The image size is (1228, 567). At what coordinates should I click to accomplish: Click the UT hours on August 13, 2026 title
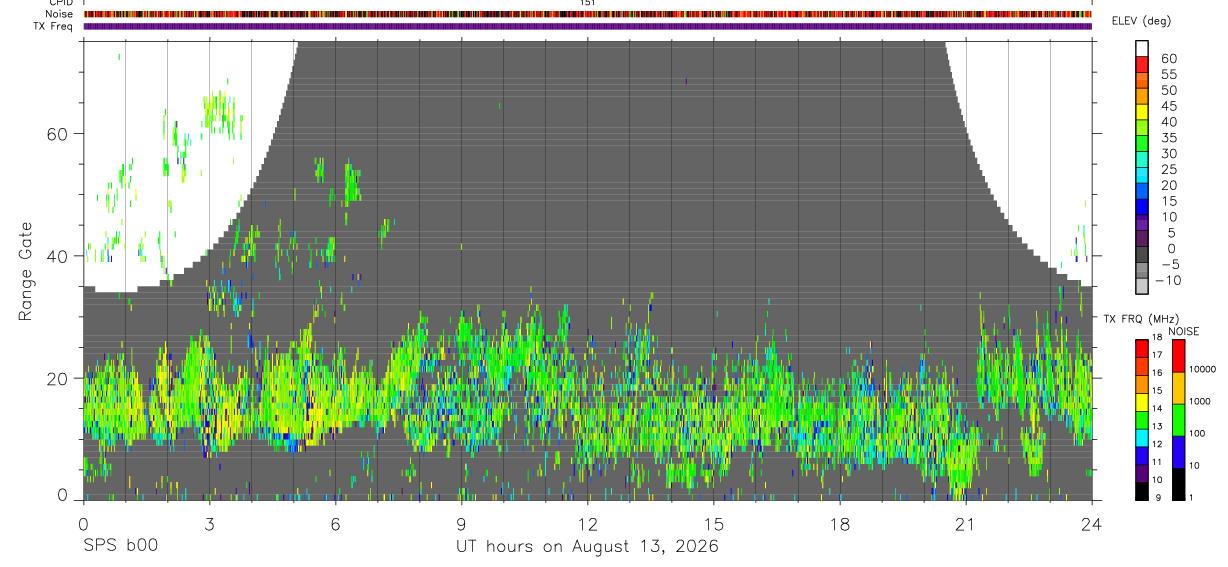click(587, 547)
